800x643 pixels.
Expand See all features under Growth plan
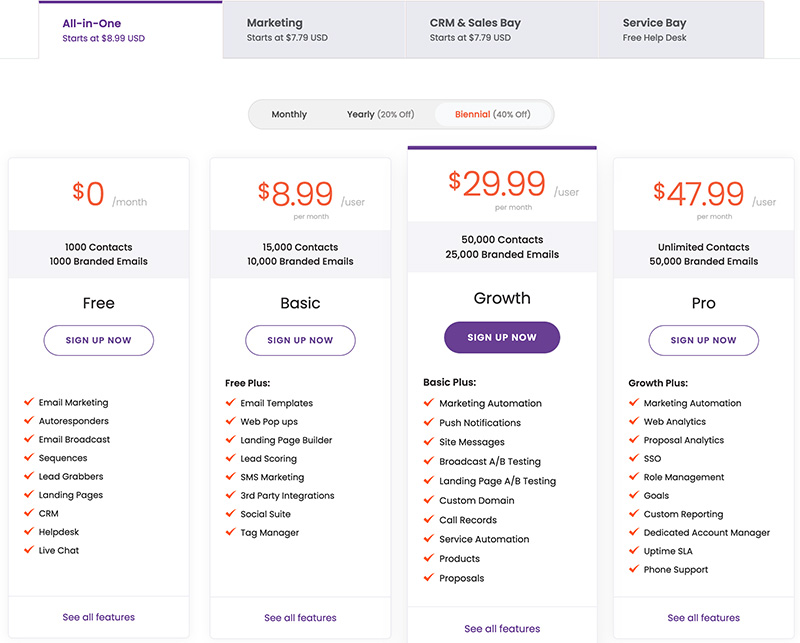click(x=502, y=629)
